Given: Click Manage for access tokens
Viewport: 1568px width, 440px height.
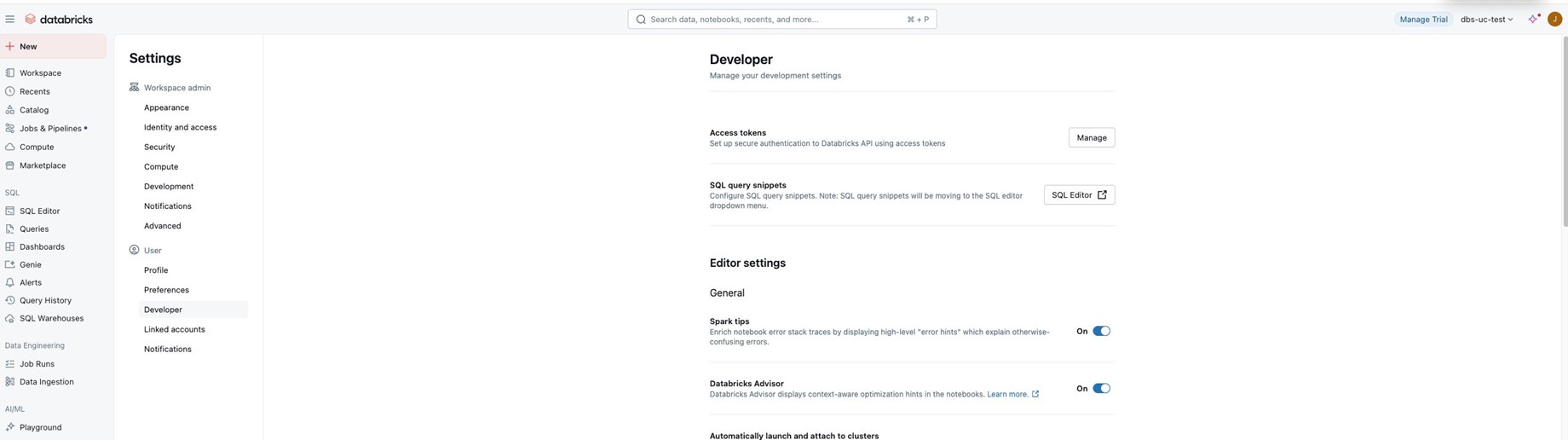Looking at the screenshot, I should click(x=1091, y=137).
